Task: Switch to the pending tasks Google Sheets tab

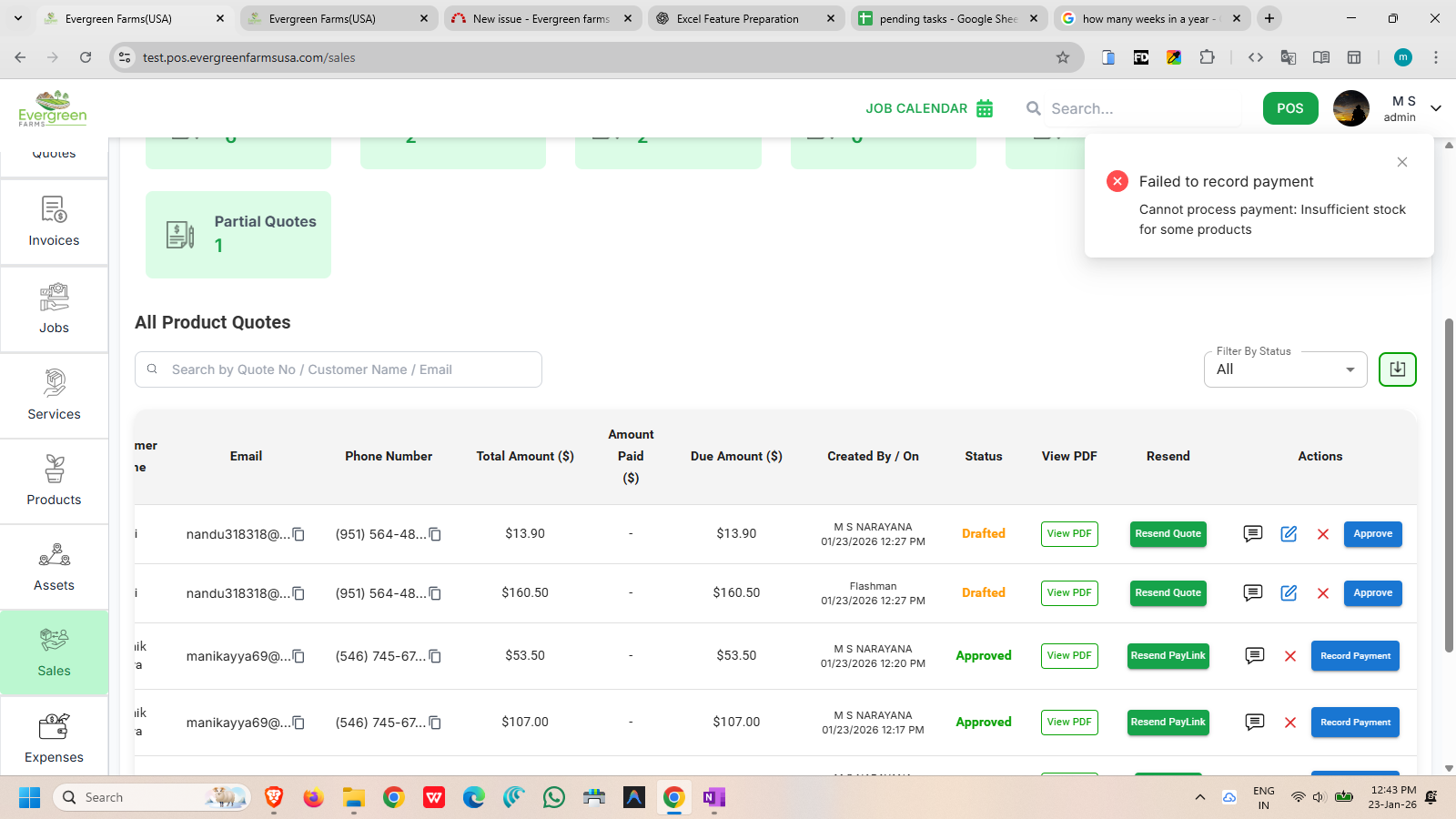Action: click(x=946, y=18)
